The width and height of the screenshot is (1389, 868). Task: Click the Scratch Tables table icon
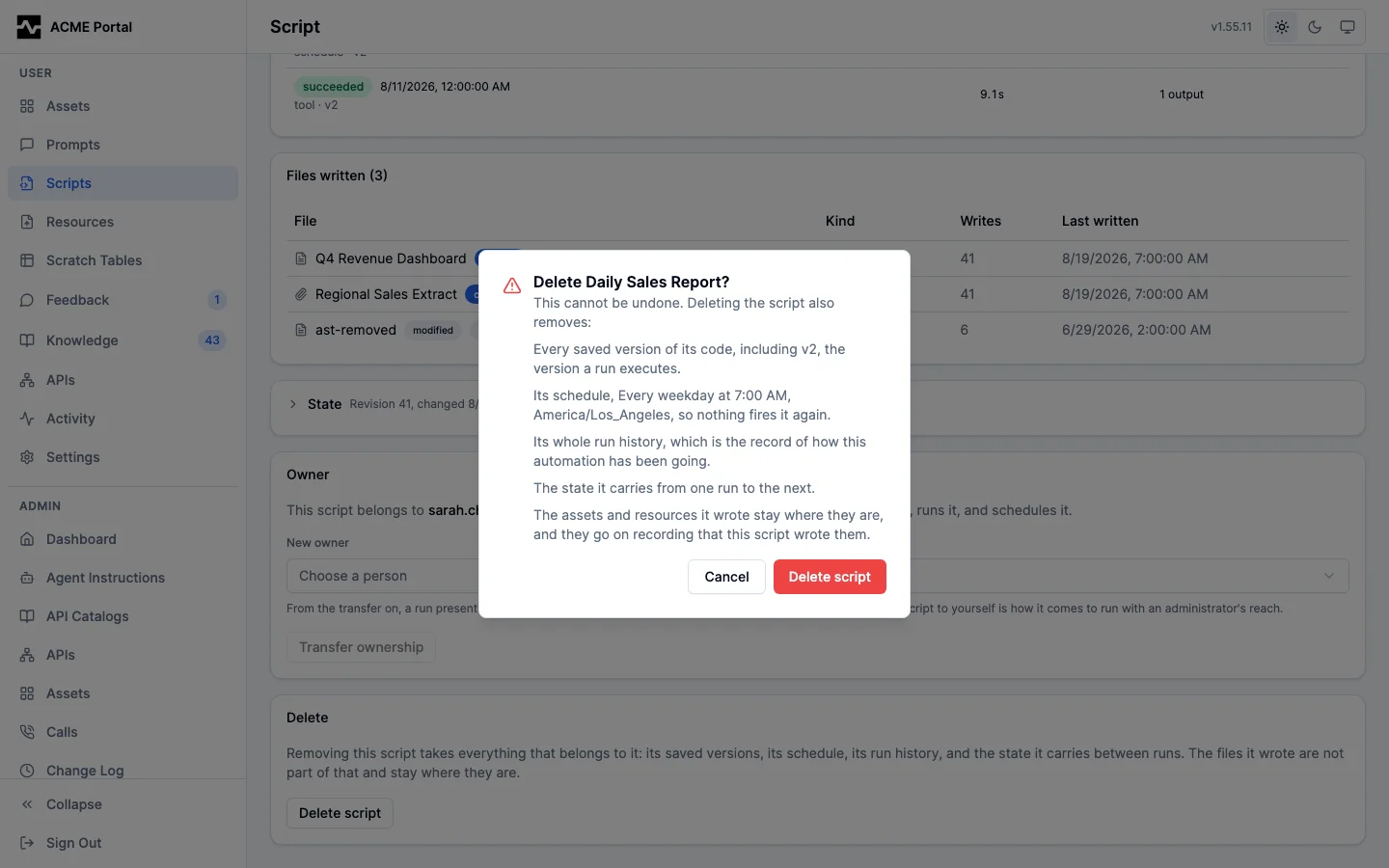(27, 260)
